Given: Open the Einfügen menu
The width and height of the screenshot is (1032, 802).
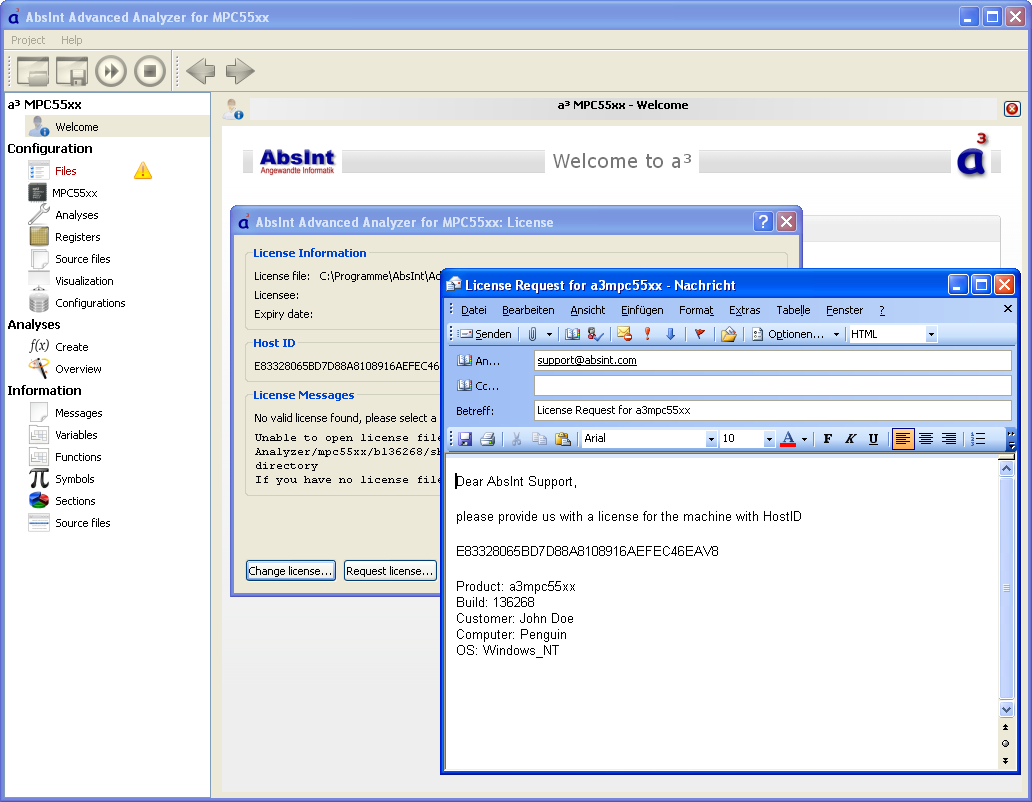Looking at the screenshot, I should (642, 311).
